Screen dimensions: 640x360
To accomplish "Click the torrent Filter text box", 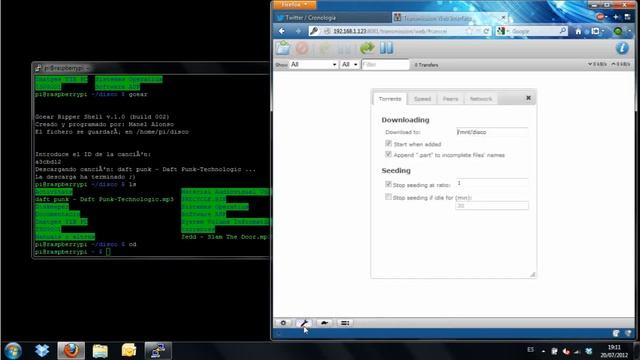I will tap(385, 64).
